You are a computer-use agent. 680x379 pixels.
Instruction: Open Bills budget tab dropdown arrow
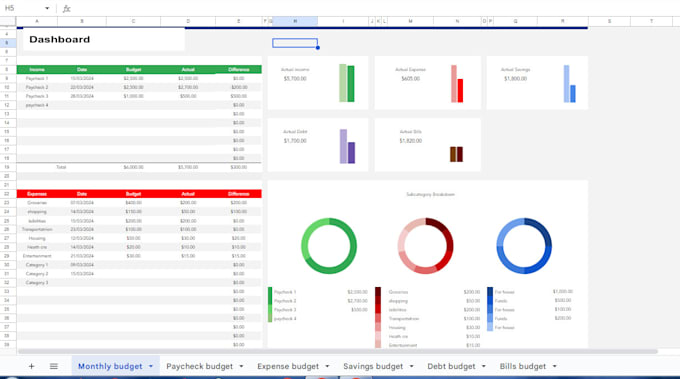pos(554,366)
